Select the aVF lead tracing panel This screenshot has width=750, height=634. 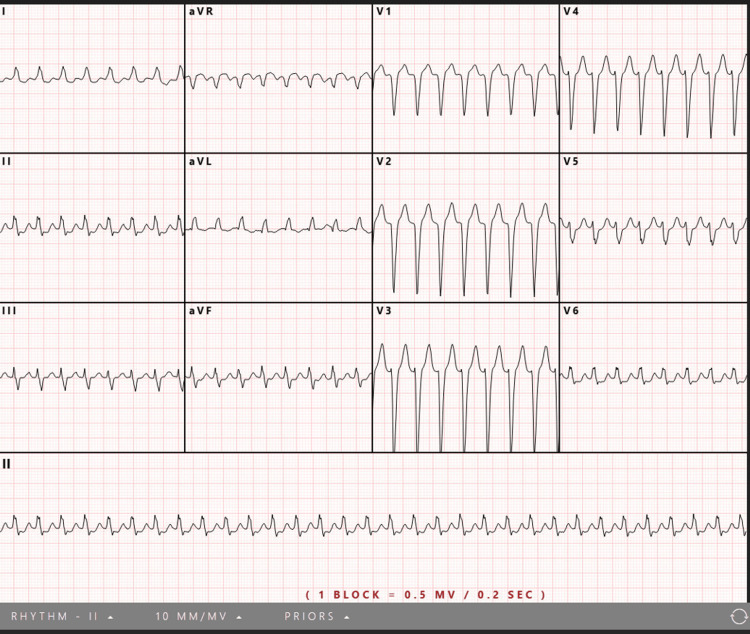pos(278,377)
